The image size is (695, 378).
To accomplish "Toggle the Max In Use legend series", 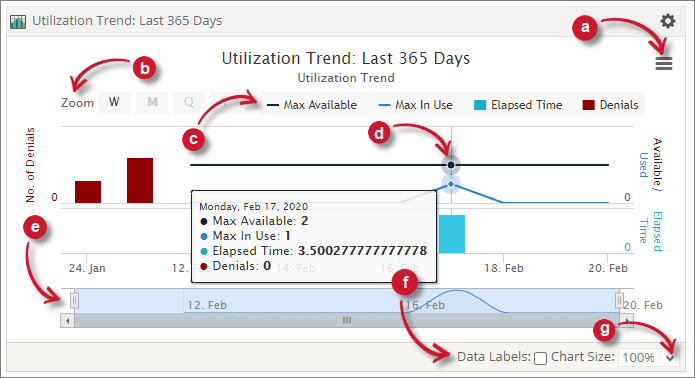I will click(415, 105).
